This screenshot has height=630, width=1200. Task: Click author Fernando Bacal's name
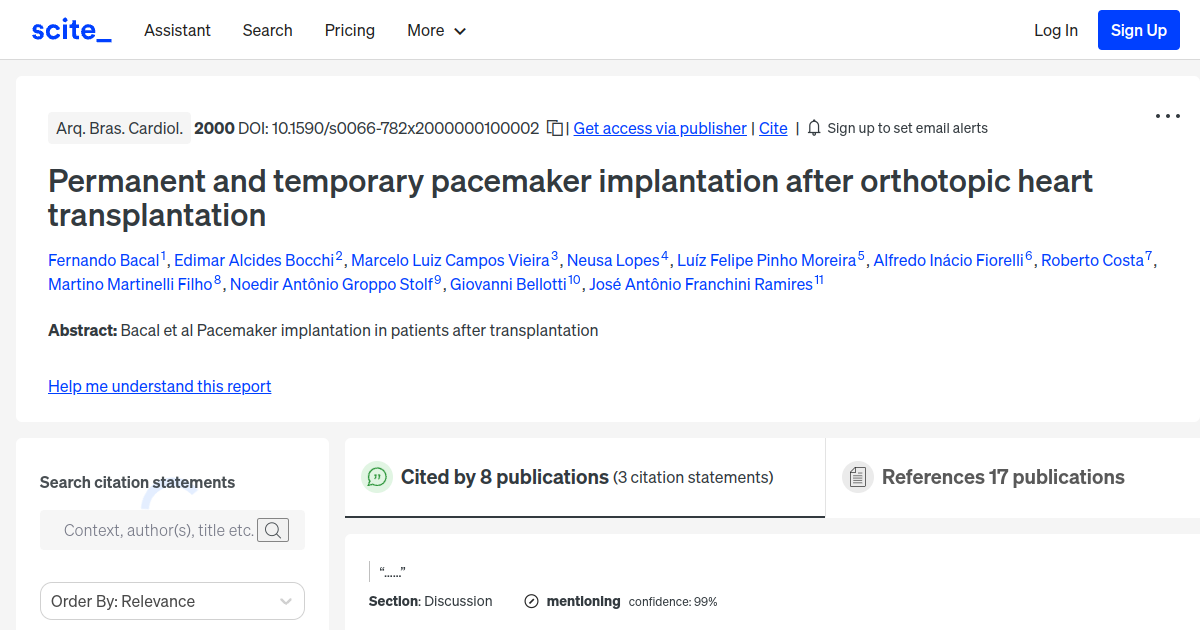click(104, 260)
